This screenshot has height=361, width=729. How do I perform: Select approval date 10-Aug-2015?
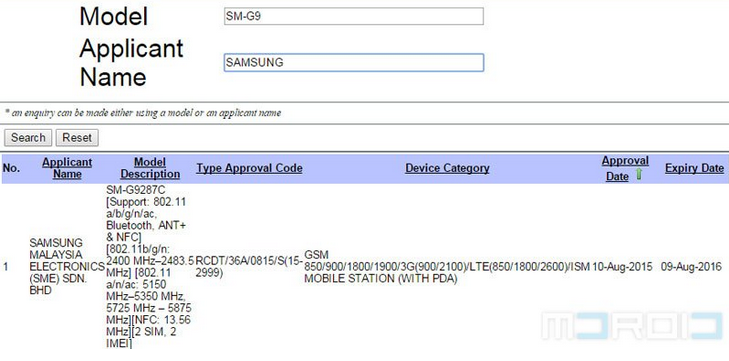coord(622,267)
